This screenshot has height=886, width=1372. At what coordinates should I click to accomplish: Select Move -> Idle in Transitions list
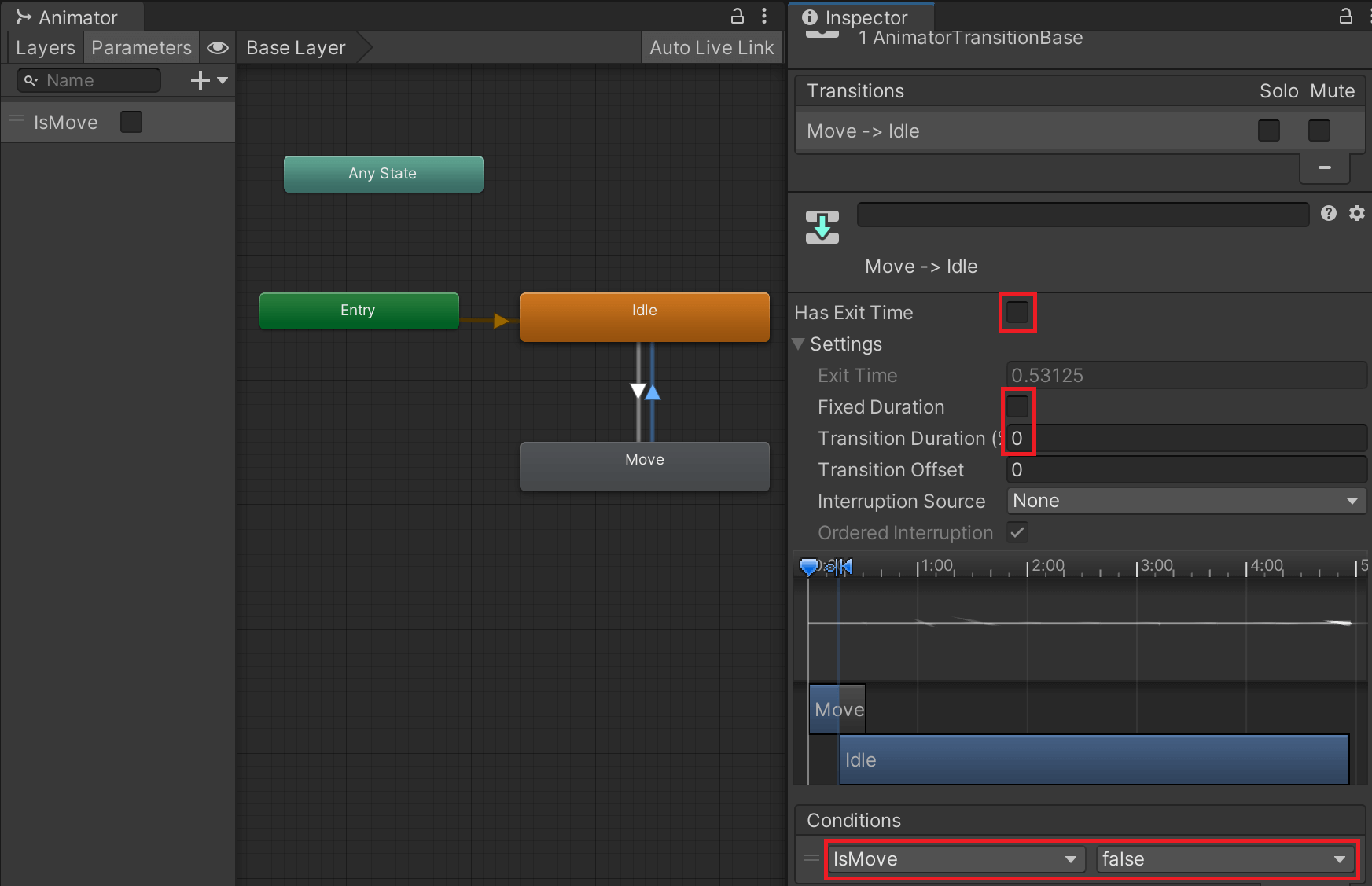(x=1079, y=131)
